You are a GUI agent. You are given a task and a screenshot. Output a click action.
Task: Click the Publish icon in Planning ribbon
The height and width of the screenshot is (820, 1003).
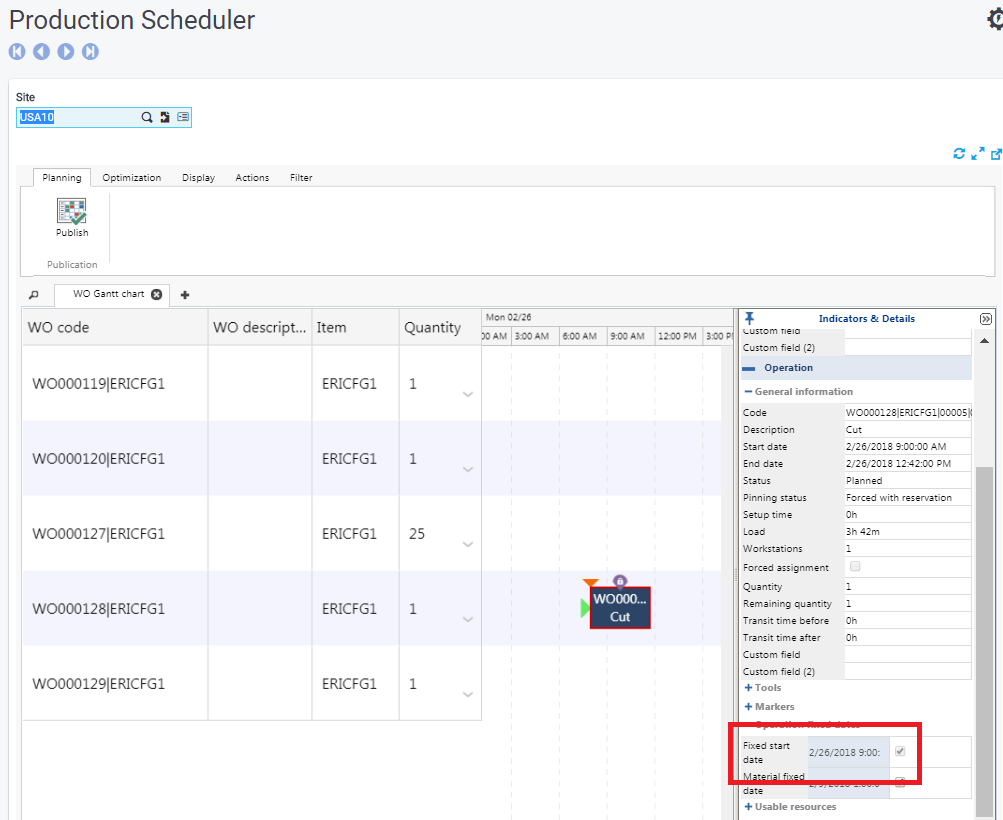click(x=71, y=212)
